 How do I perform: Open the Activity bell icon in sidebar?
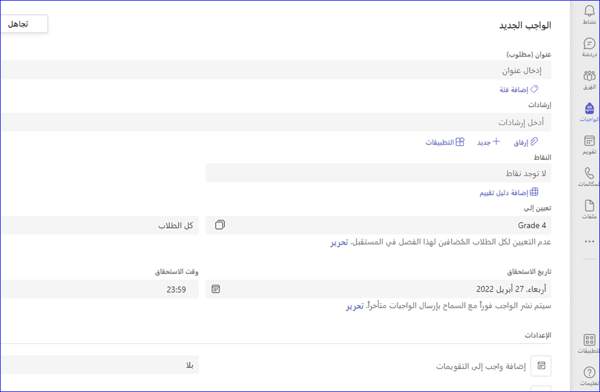[589, 11]
